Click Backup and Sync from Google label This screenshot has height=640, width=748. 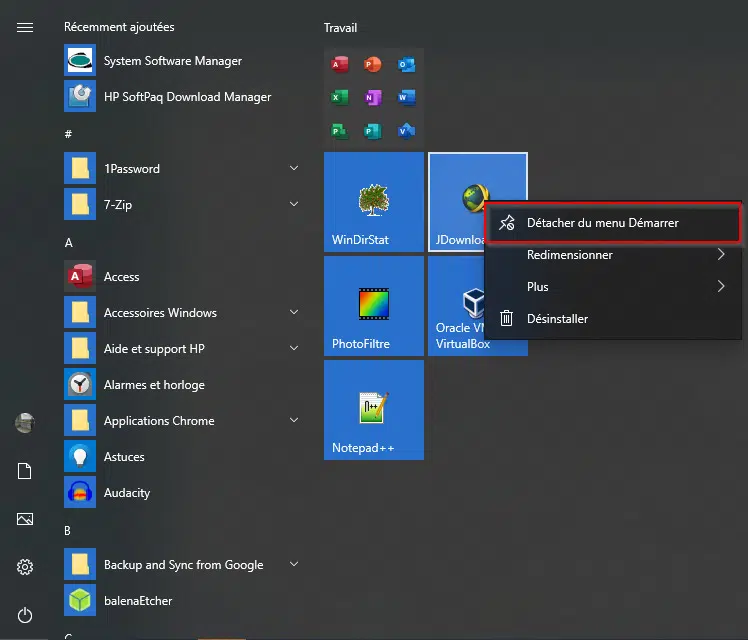click(184, 565)
